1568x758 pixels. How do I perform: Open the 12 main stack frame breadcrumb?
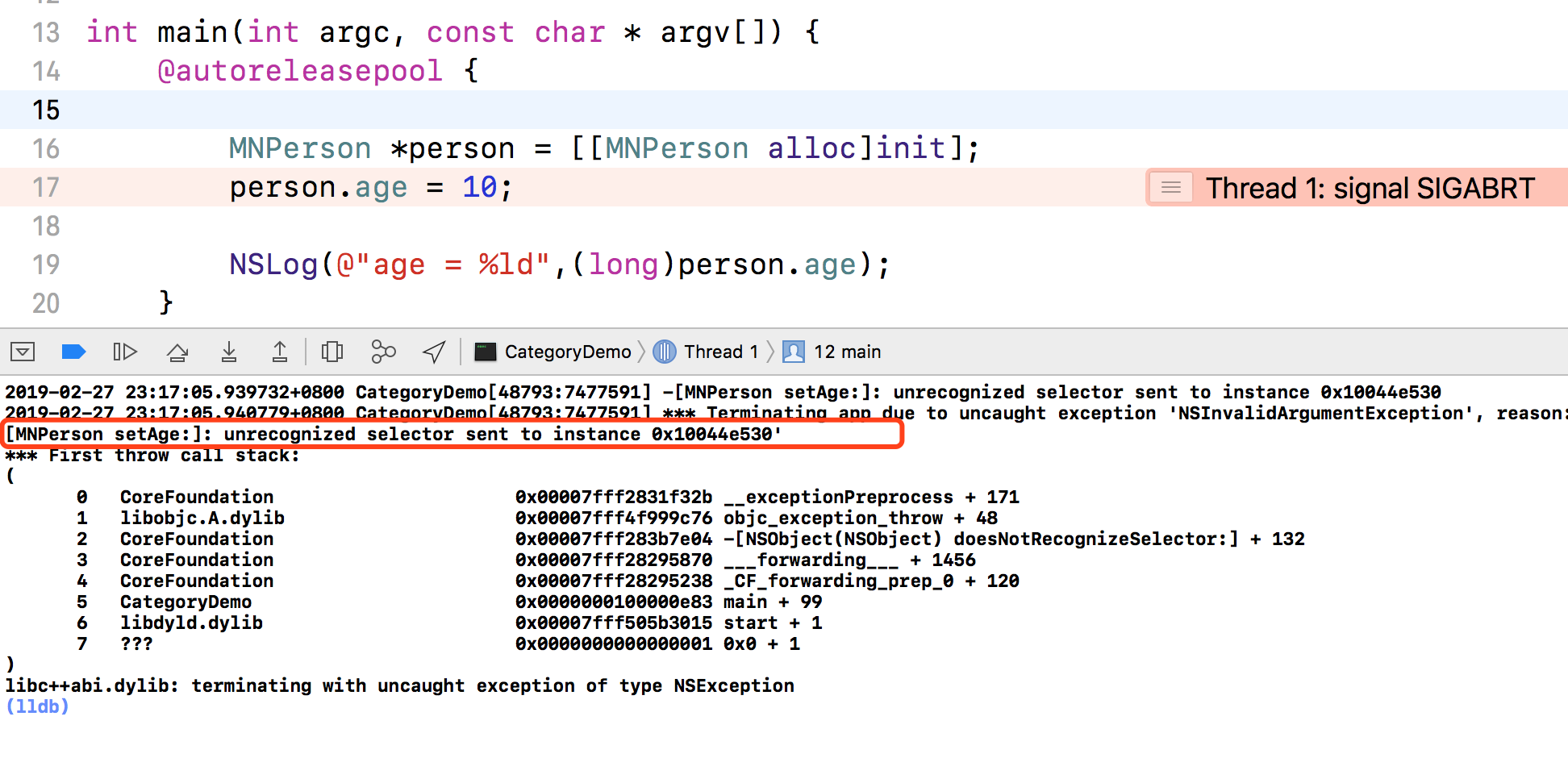[x=832, y=352]
